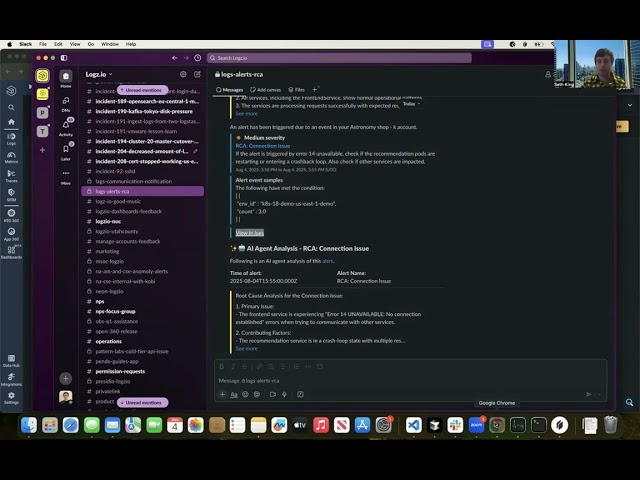Record an audio clip microphone icon
This screenshot has width=640, height=480.
pyautogui.click(x=284, y=394)
